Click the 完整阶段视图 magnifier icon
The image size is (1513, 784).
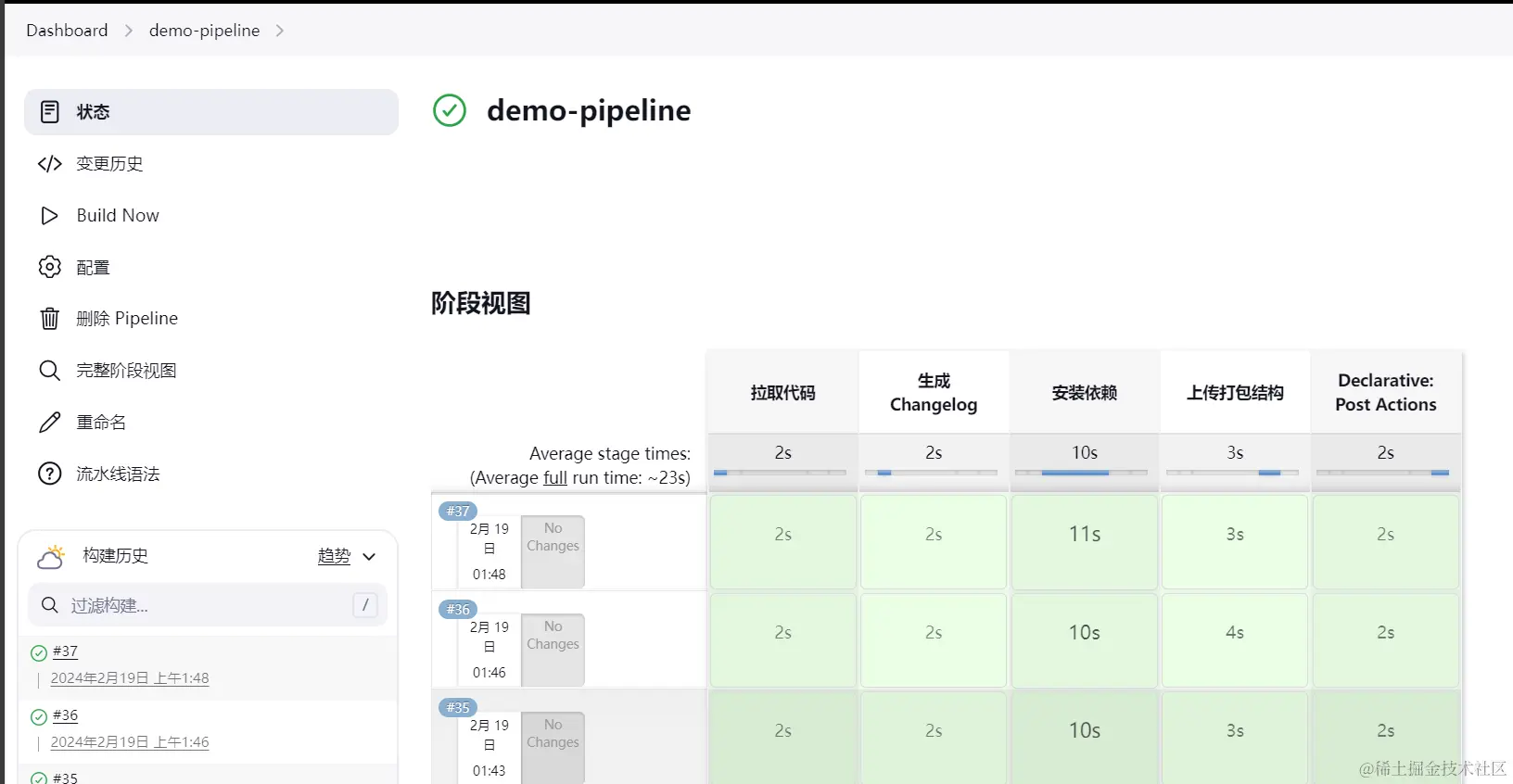tap(50, 371)
